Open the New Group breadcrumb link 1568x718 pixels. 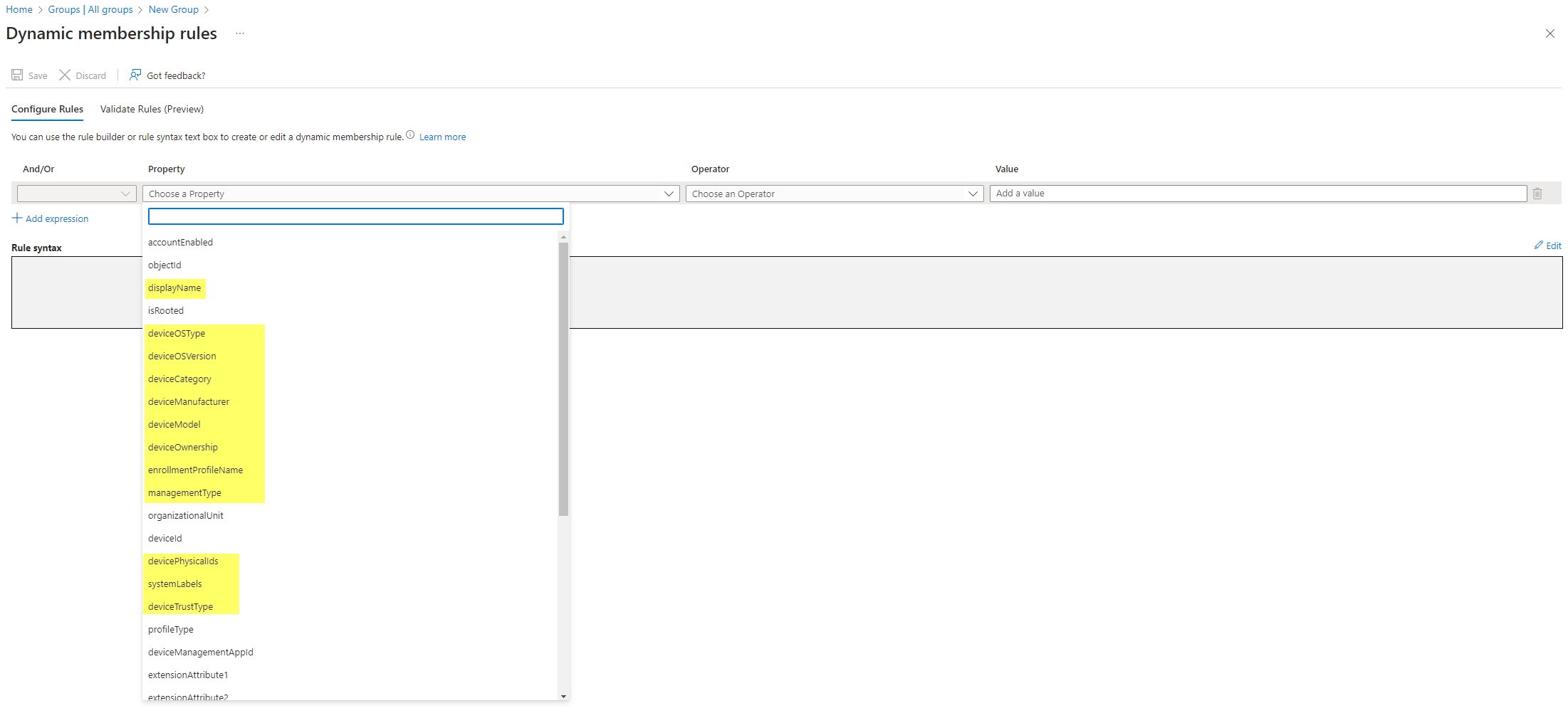pos(174,9)
